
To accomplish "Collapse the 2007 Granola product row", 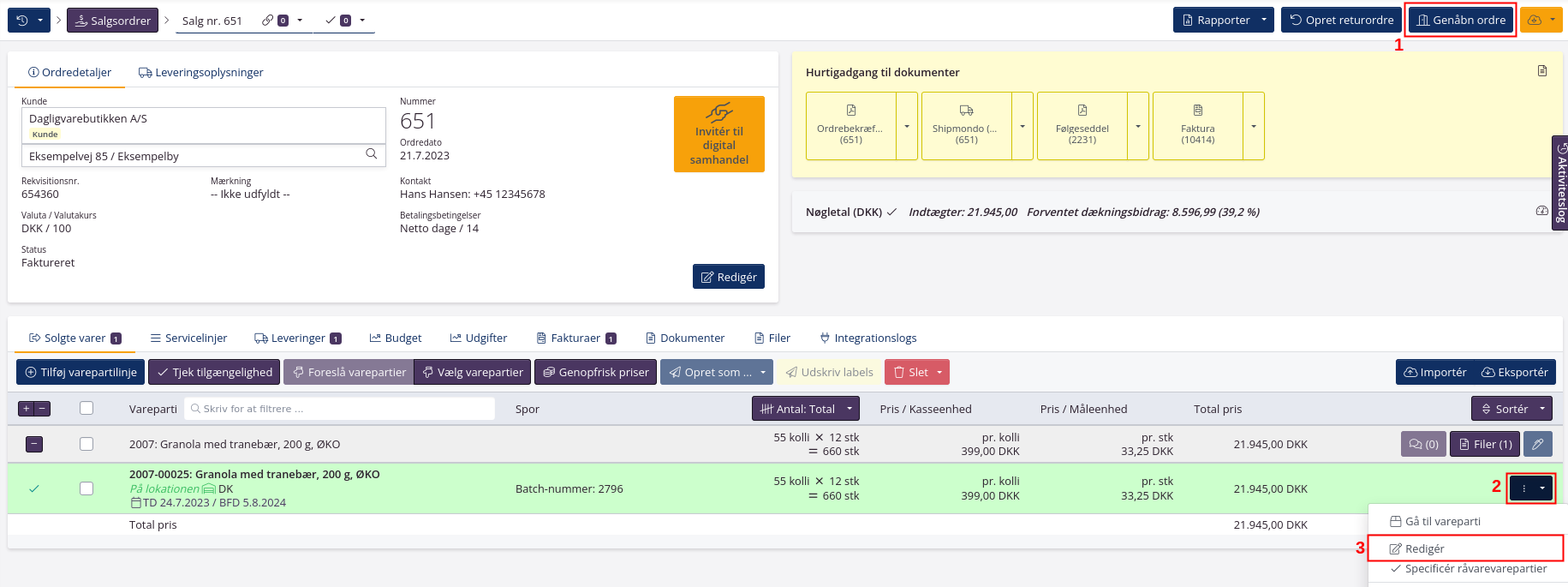I will (x=34, y=444).
